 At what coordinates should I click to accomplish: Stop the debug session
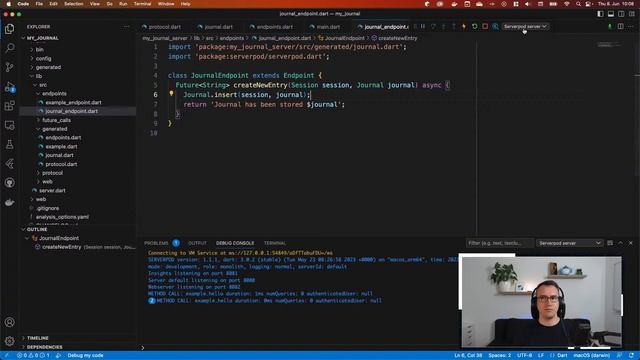click(485, 27)
